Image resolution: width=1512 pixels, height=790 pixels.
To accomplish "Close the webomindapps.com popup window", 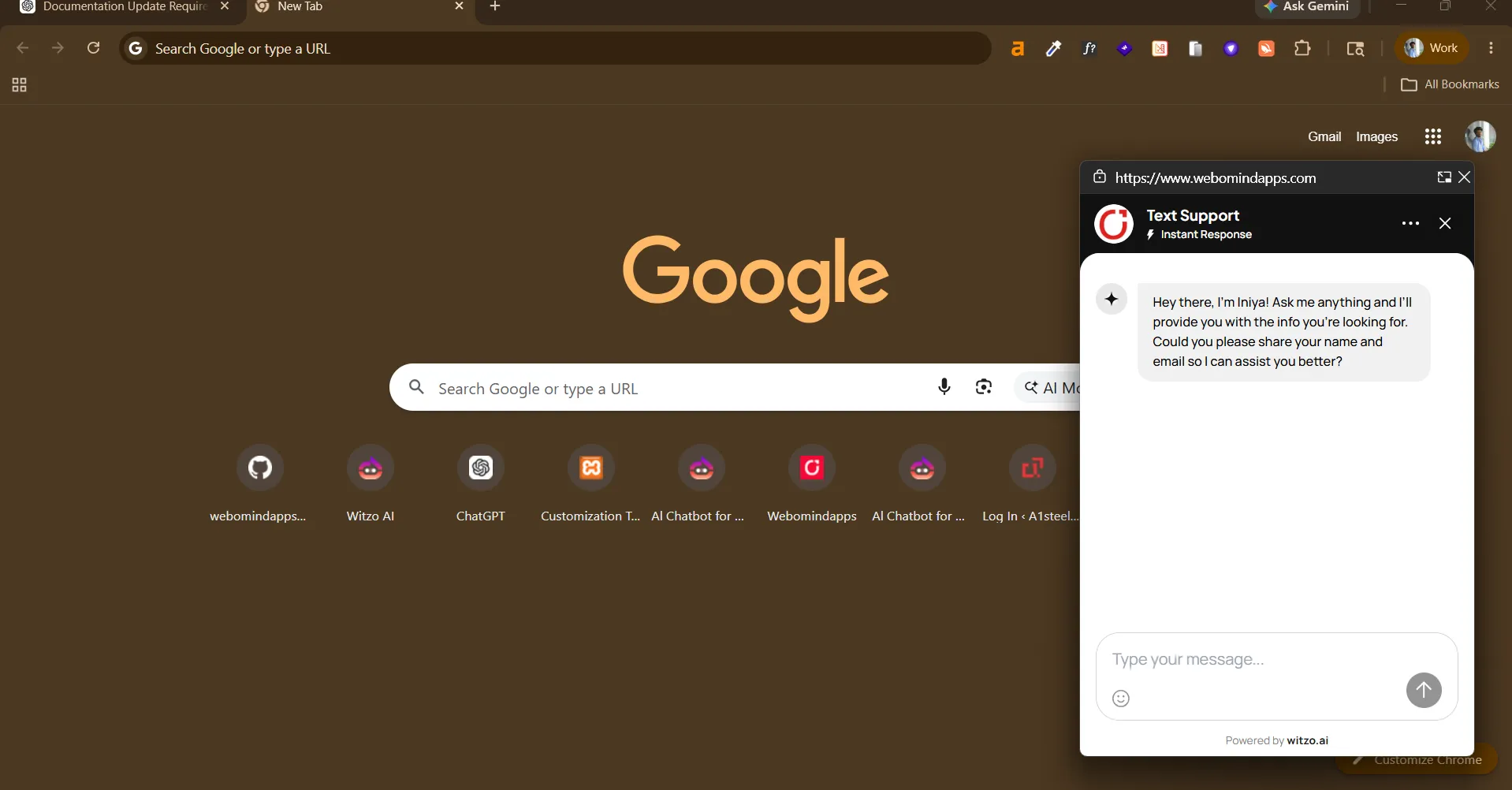I will pos(1464,177).
